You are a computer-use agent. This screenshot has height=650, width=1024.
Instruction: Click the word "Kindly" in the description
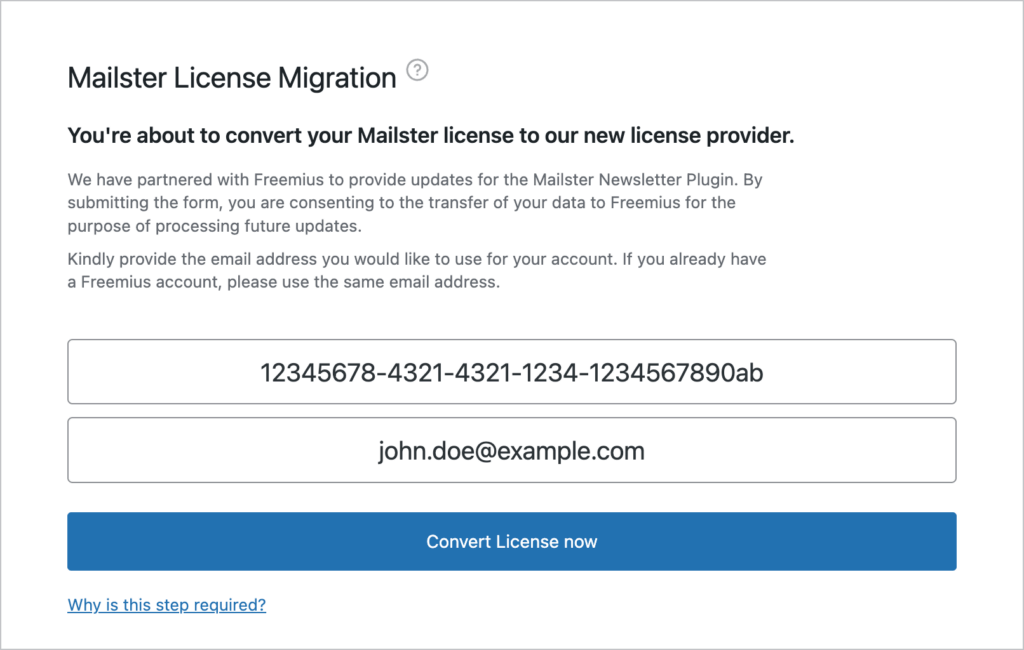point(91,259)
